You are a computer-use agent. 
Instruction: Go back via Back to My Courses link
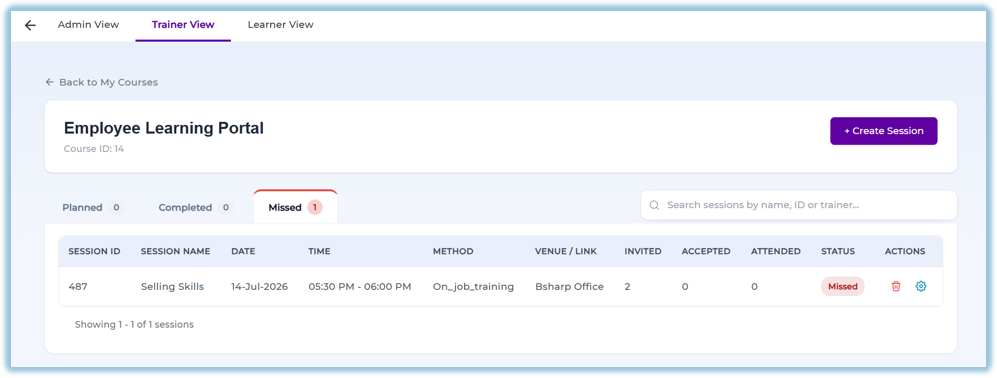click(102, 82)
